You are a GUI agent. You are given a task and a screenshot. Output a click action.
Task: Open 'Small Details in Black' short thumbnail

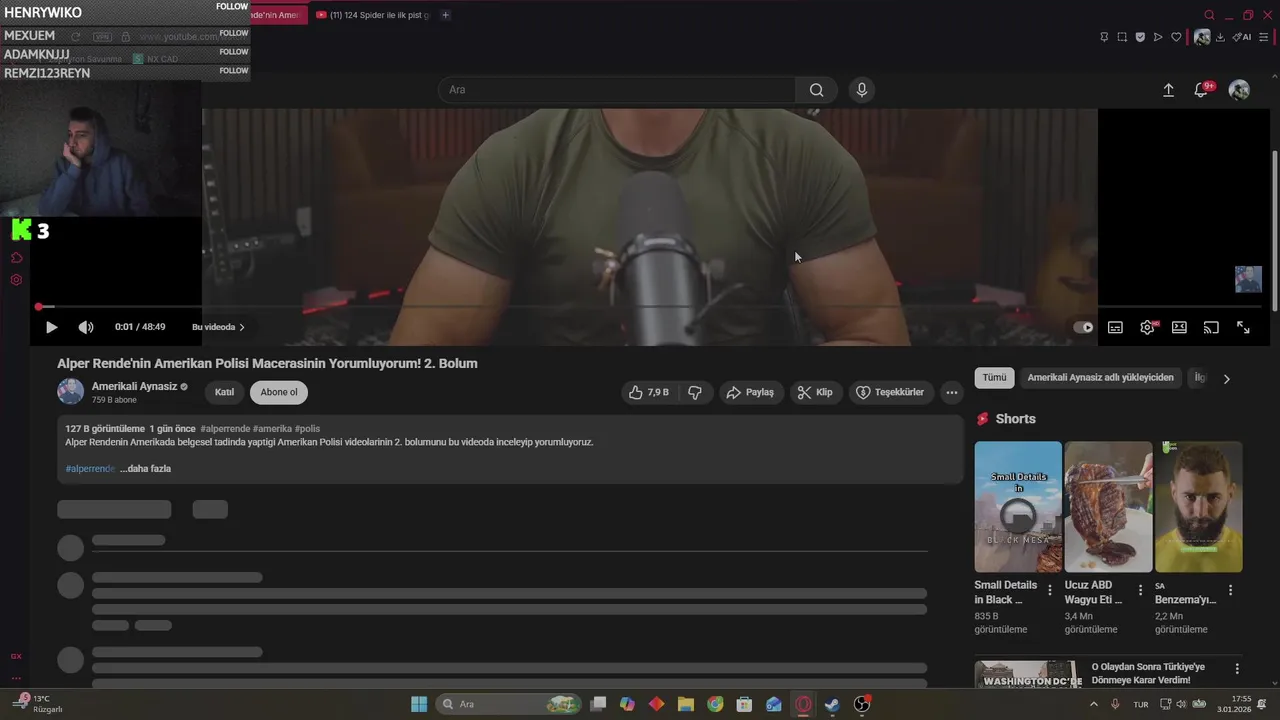(x=1018, y=507)
